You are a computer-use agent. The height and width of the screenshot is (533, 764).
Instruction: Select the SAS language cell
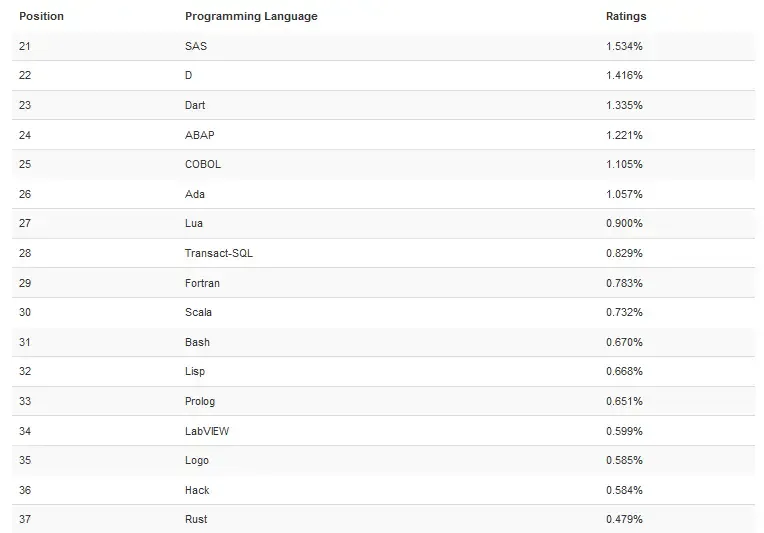click(x=196, y=46)
